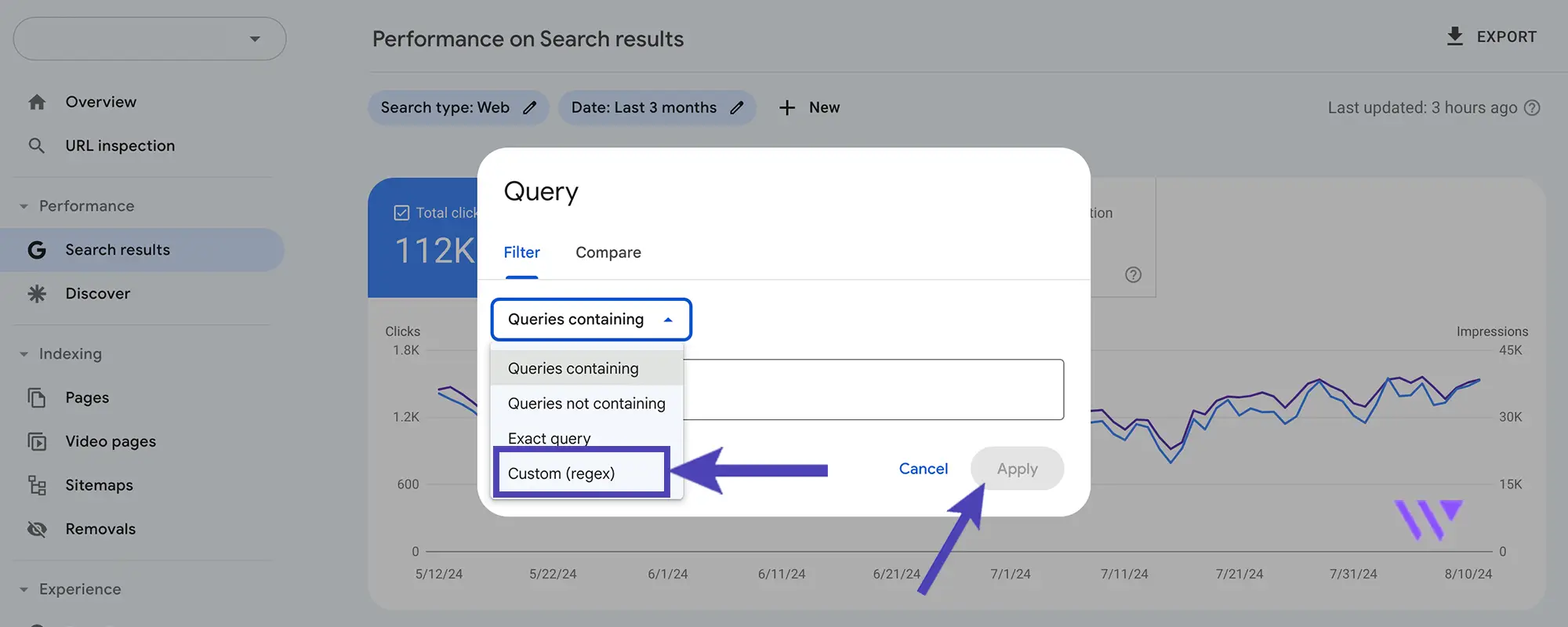Click the help icon beside Last updated
Image resolution: width=1568 pixels, height=627 pixels.
1532,108
